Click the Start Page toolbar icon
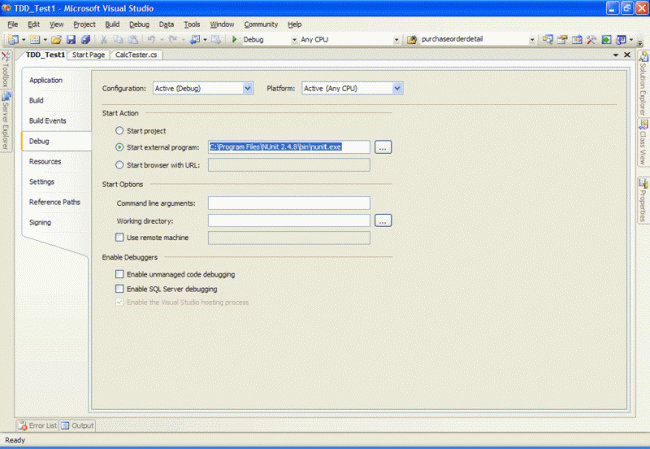This screenshot has height=449, width=650. tap(606, 39)
